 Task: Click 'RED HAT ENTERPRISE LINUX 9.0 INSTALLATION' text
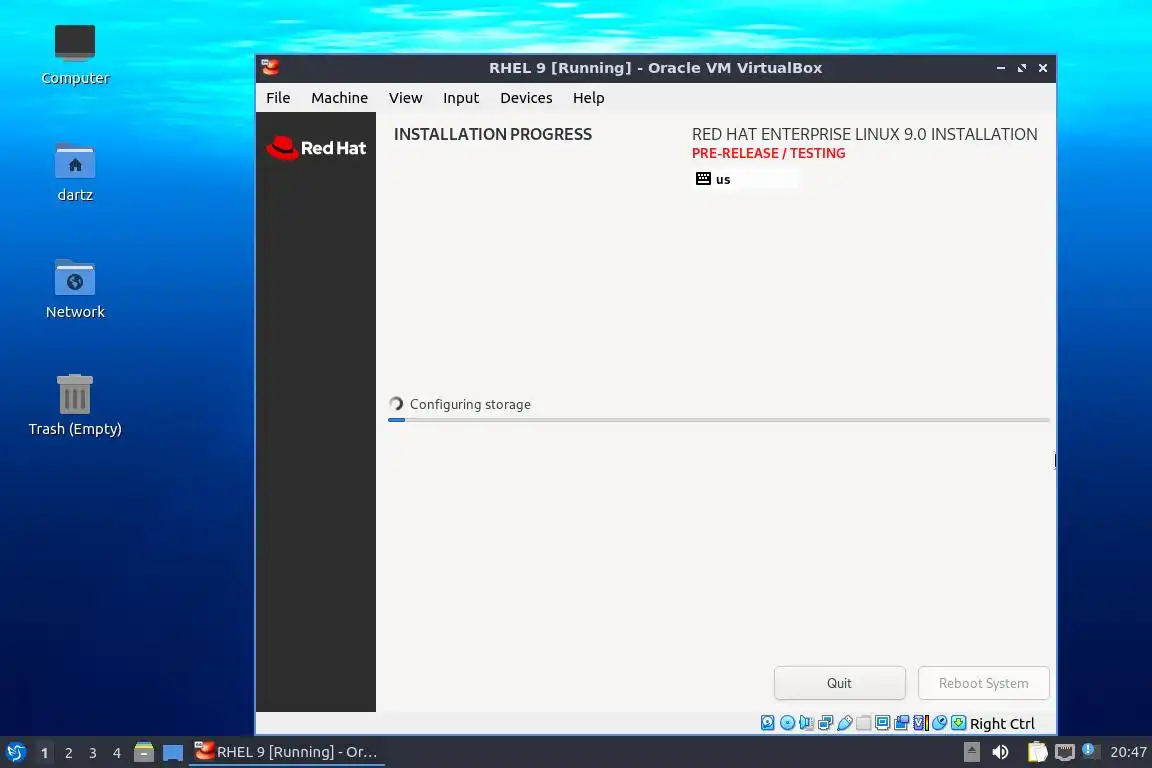coord(865,134)
